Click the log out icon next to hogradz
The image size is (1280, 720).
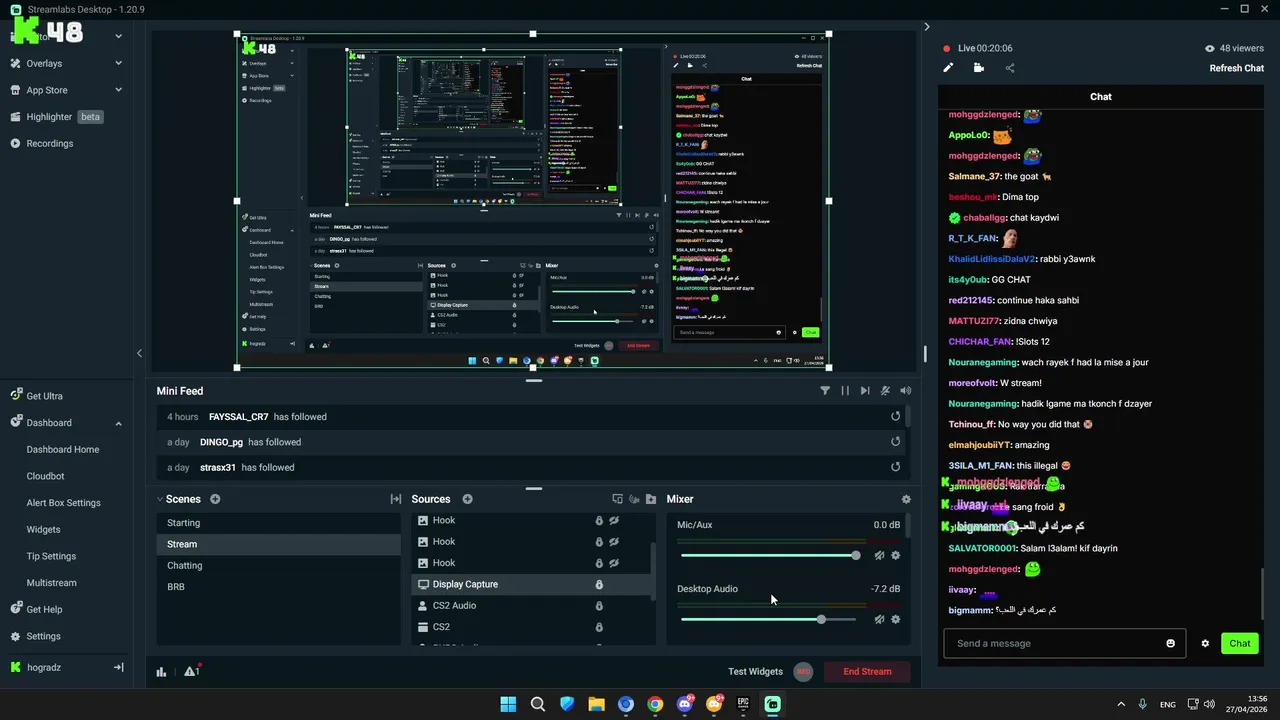pos(118,667)
